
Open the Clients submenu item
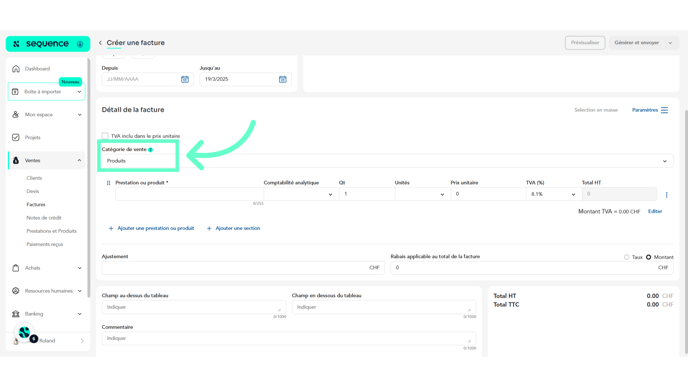coord(34,178)
